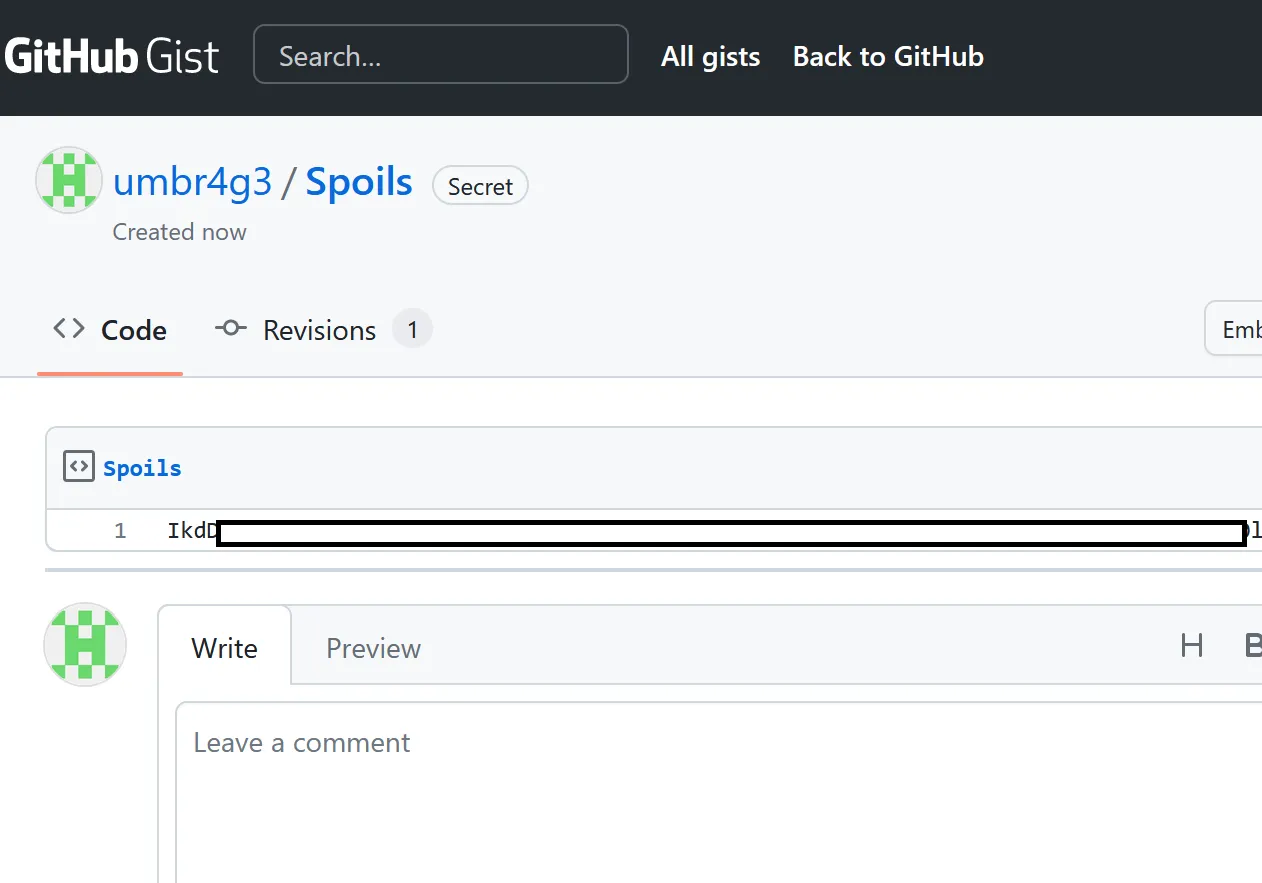Expand the Embed dropdown

[1238, 329]
